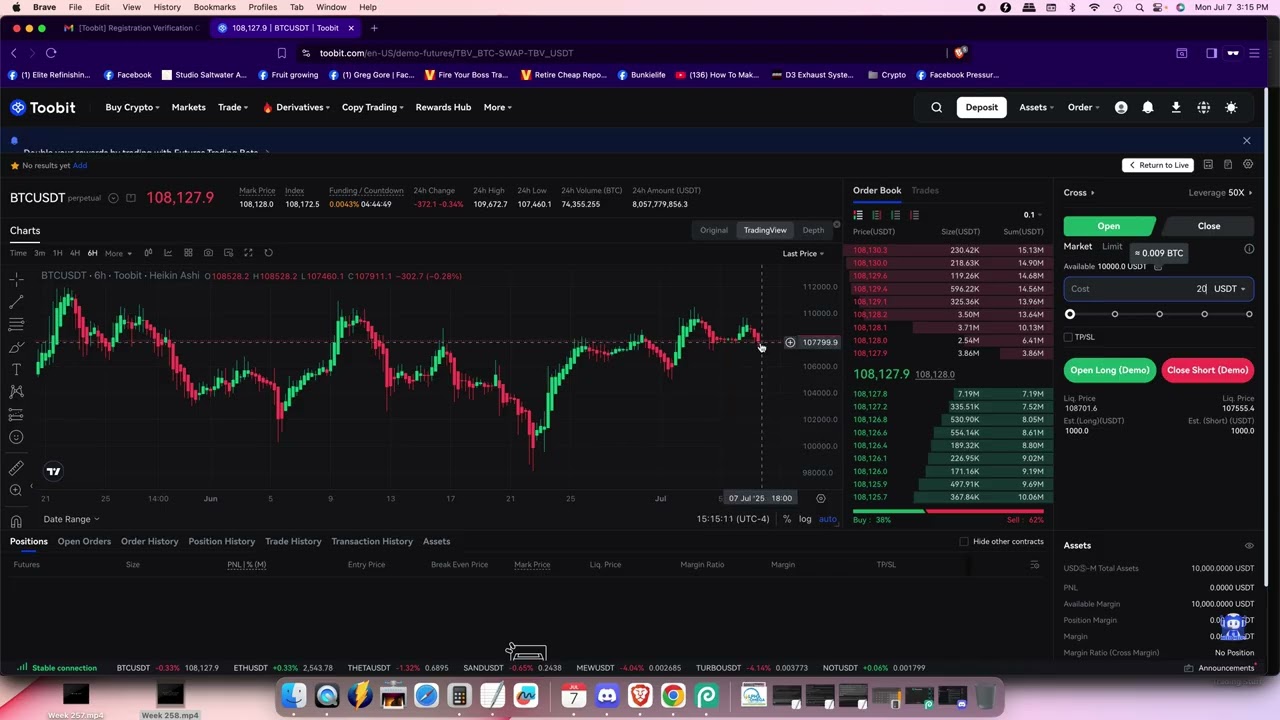Switch to the Original chart mode
Screen dimensions: 1280x720
714,230
